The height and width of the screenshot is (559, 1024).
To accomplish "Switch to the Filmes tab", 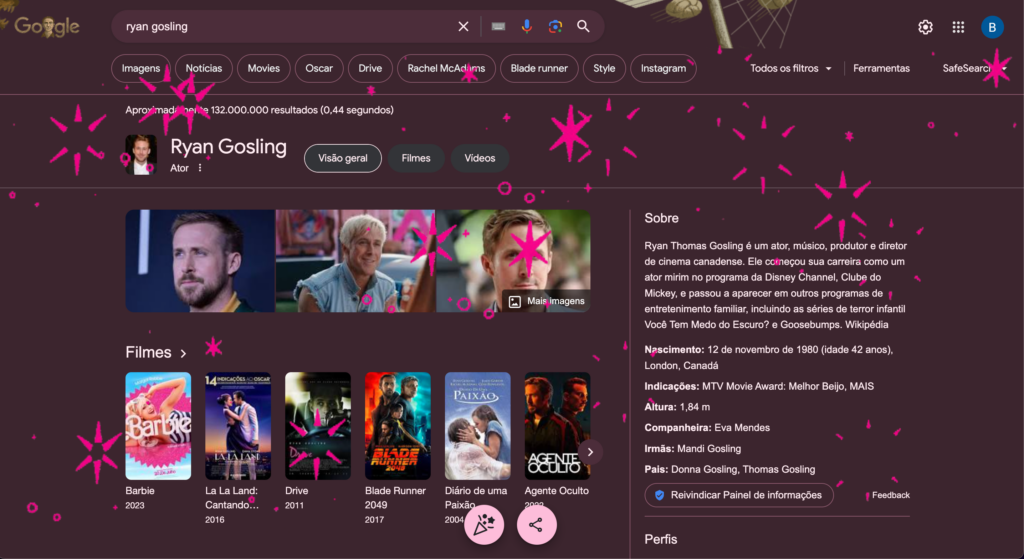I will pos(416,158).
